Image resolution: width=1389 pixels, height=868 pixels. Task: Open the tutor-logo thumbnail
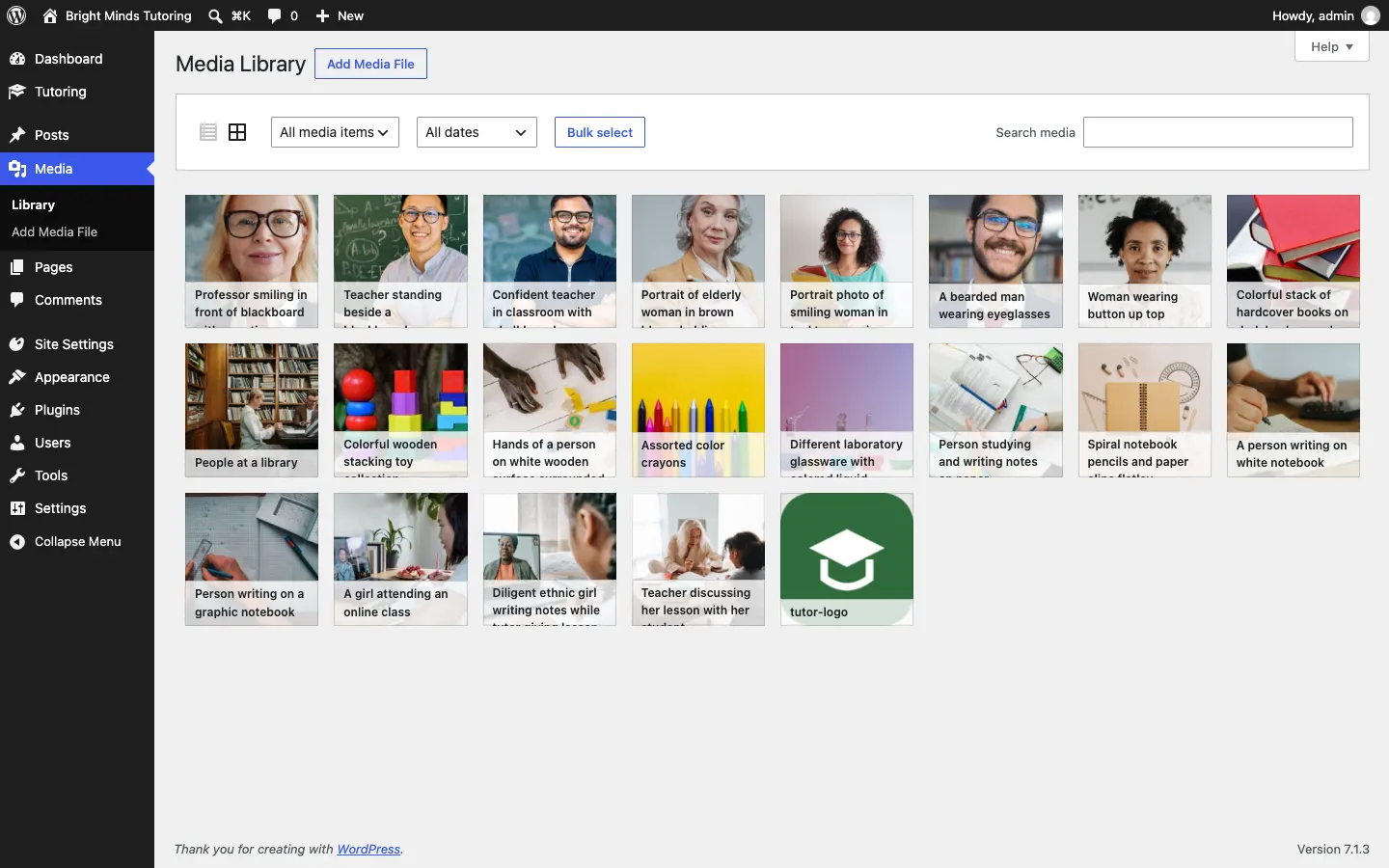coord(847,559)
